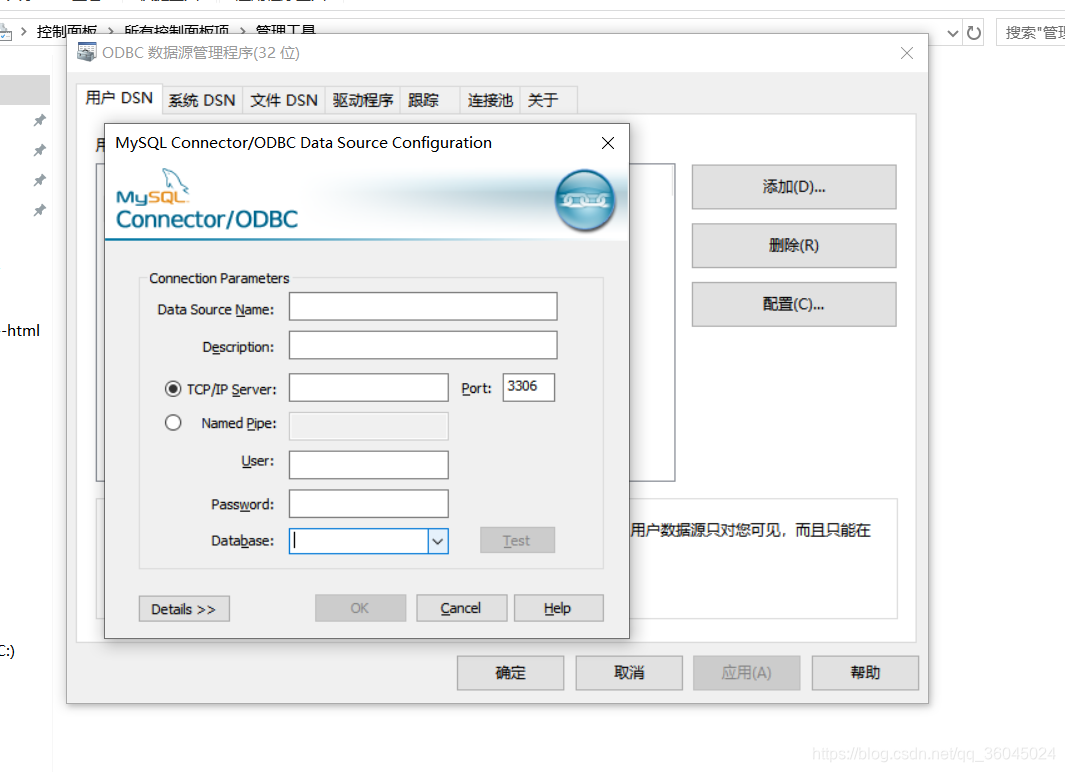
Task: Click inside the Database combo box field
Action: click(x=359, y=541)
